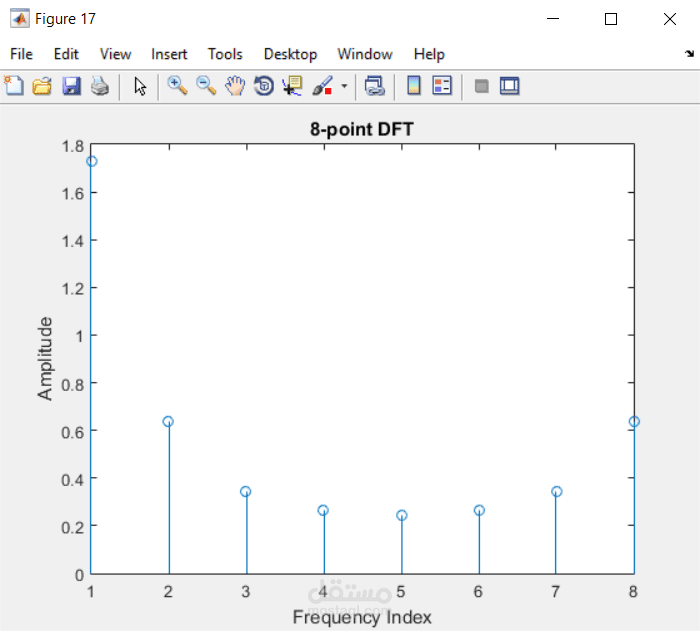Open the brush color dropdown arrow
The image size is (700, 631).
(x=344, y=86)
